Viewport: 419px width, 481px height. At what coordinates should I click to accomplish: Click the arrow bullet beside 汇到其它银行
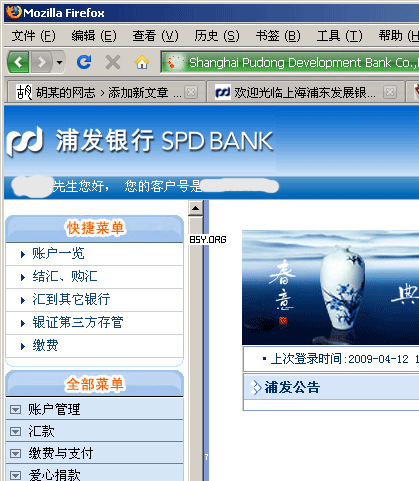pos(23,300)
